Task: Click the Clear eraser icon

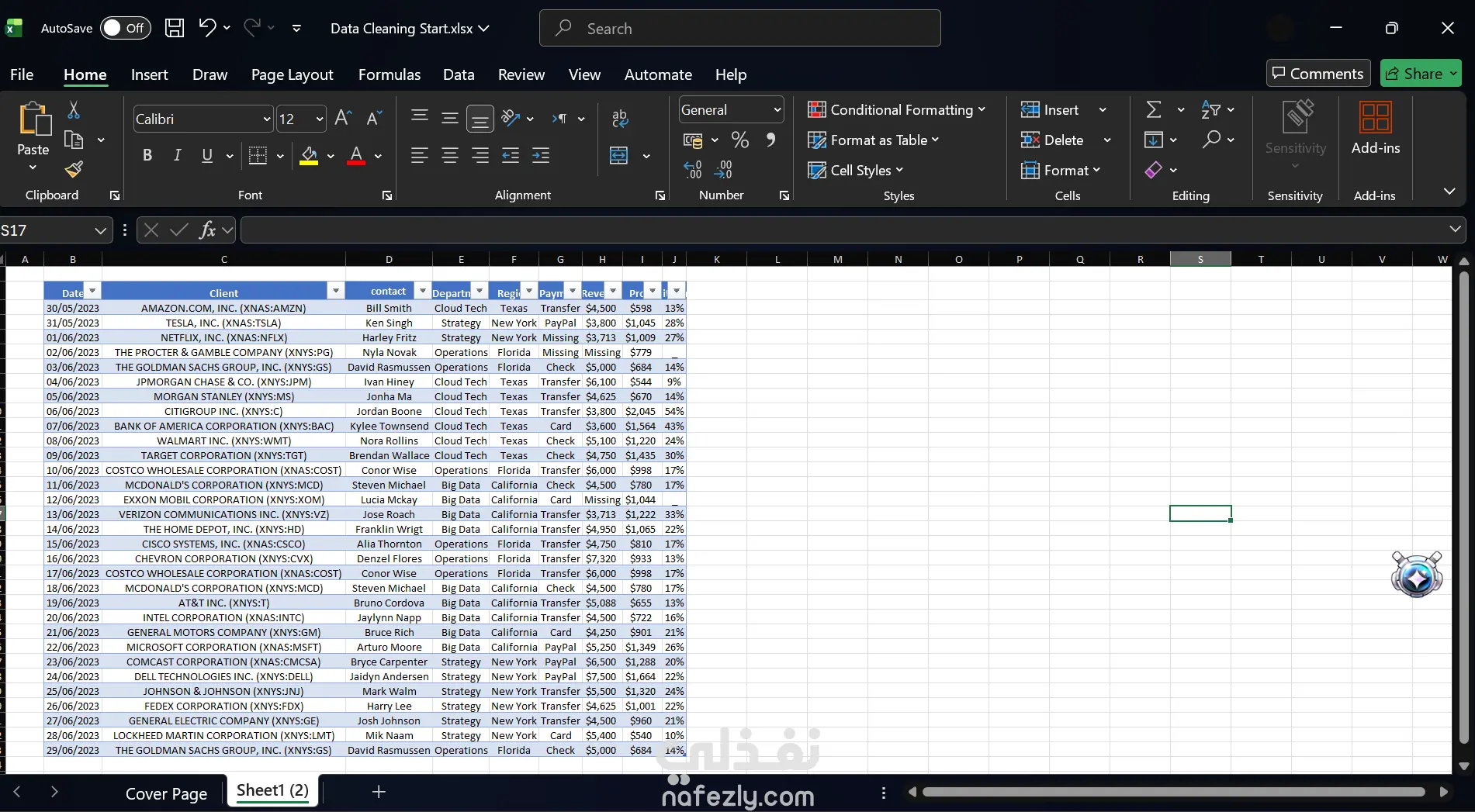Action: point(1154,170)
